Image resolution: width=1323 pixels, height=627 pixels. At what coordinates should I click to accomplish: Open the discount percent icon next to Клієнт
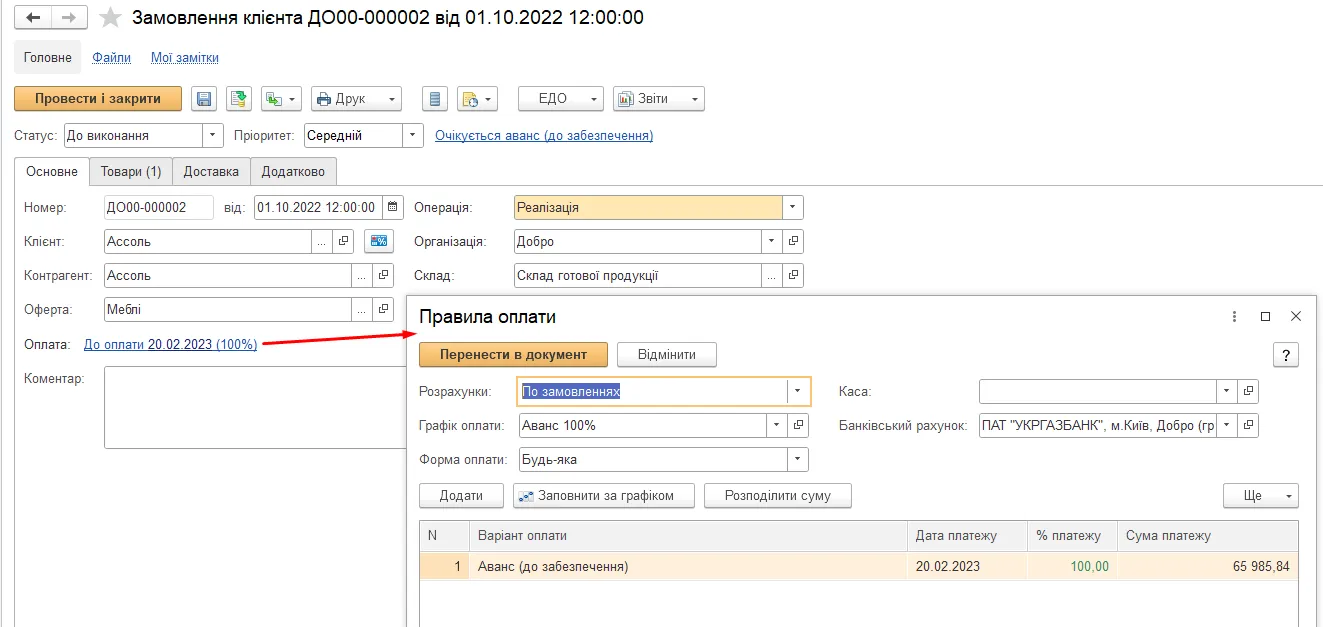[x=379, y=241]
